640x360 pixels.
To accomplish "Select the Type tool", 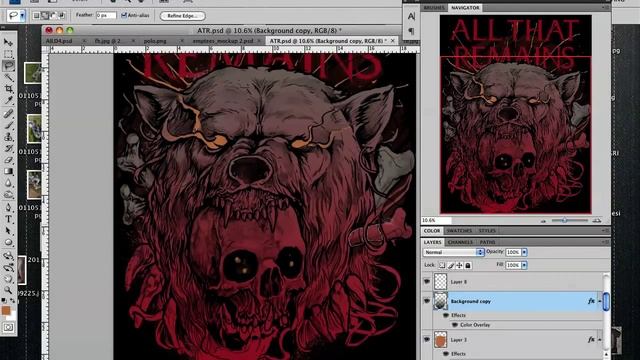I will (8, 219).
